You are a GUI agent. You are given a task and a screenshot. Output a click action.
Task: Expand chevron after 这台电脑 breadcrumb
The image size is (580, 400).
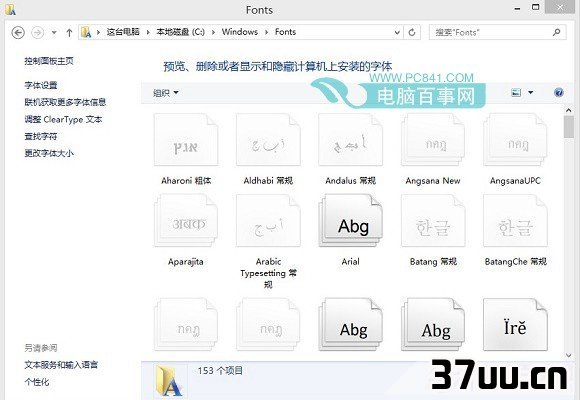tap(148, 33)
